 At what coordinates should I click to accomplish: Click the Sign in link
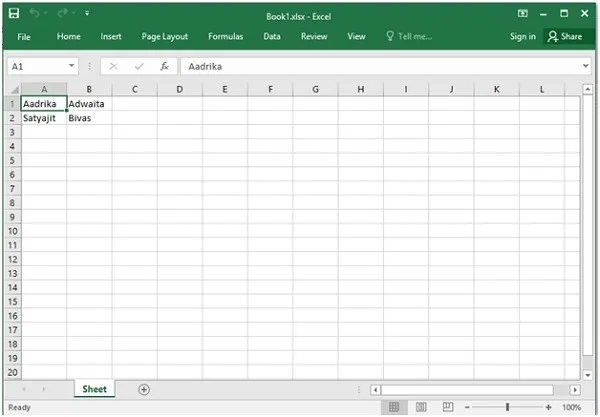coord(522,37)
